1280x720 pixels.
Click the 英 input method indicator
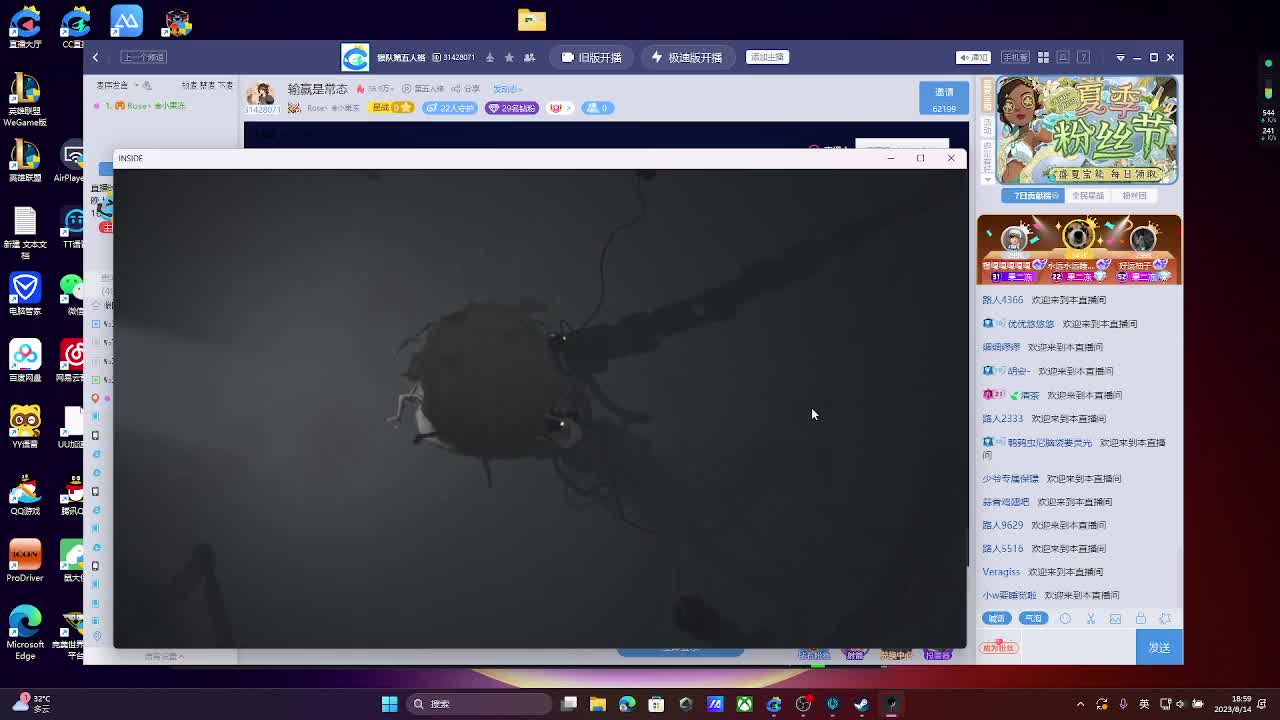(x=1144, y=704)
